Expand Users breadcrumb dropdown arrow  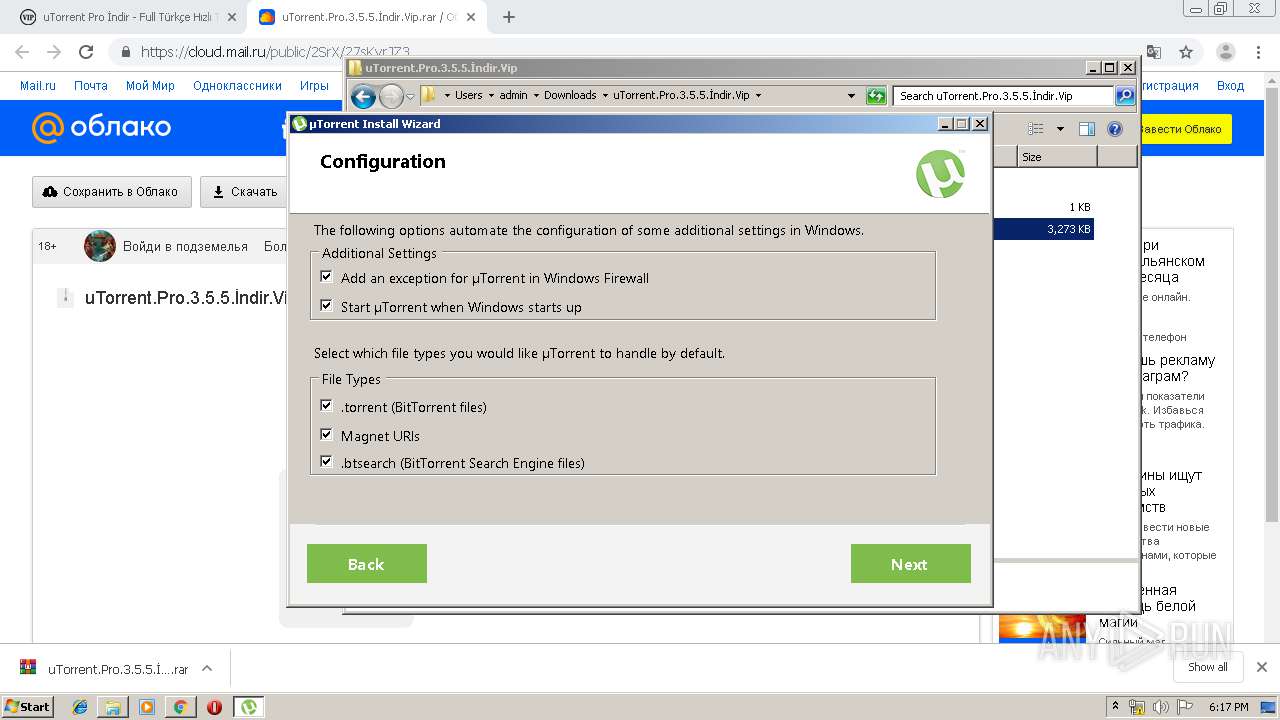pos(491,96)
